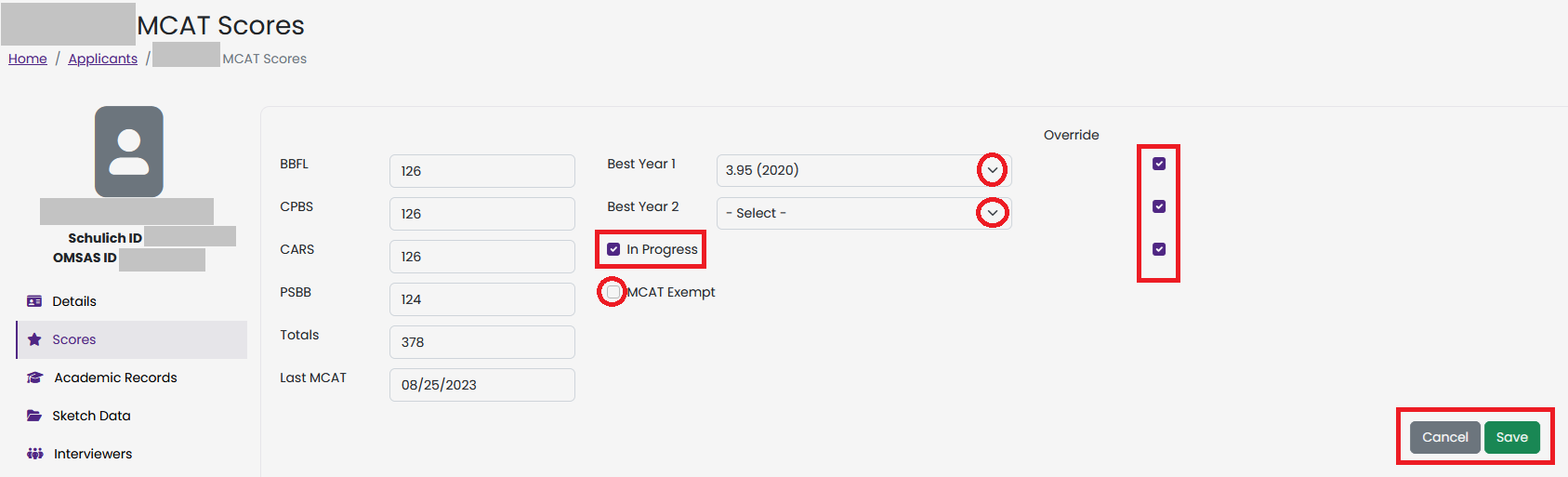Cancel editing MCAT scores
Image resolution: width=1568 pixels, height=477 pixels.
tap(1445, 437)
